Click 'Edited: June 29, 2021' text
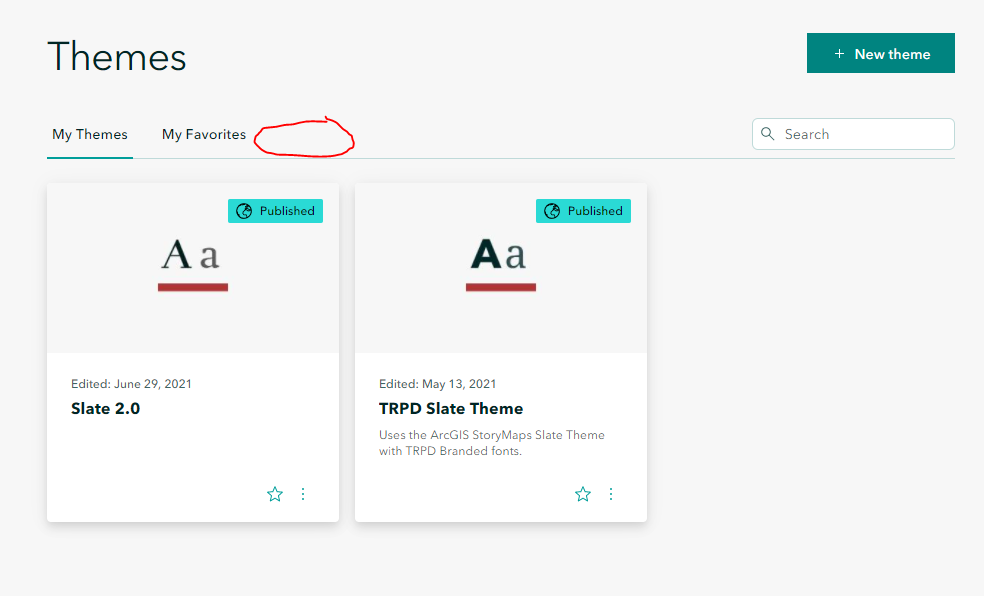984x596 pixels. 131,384
